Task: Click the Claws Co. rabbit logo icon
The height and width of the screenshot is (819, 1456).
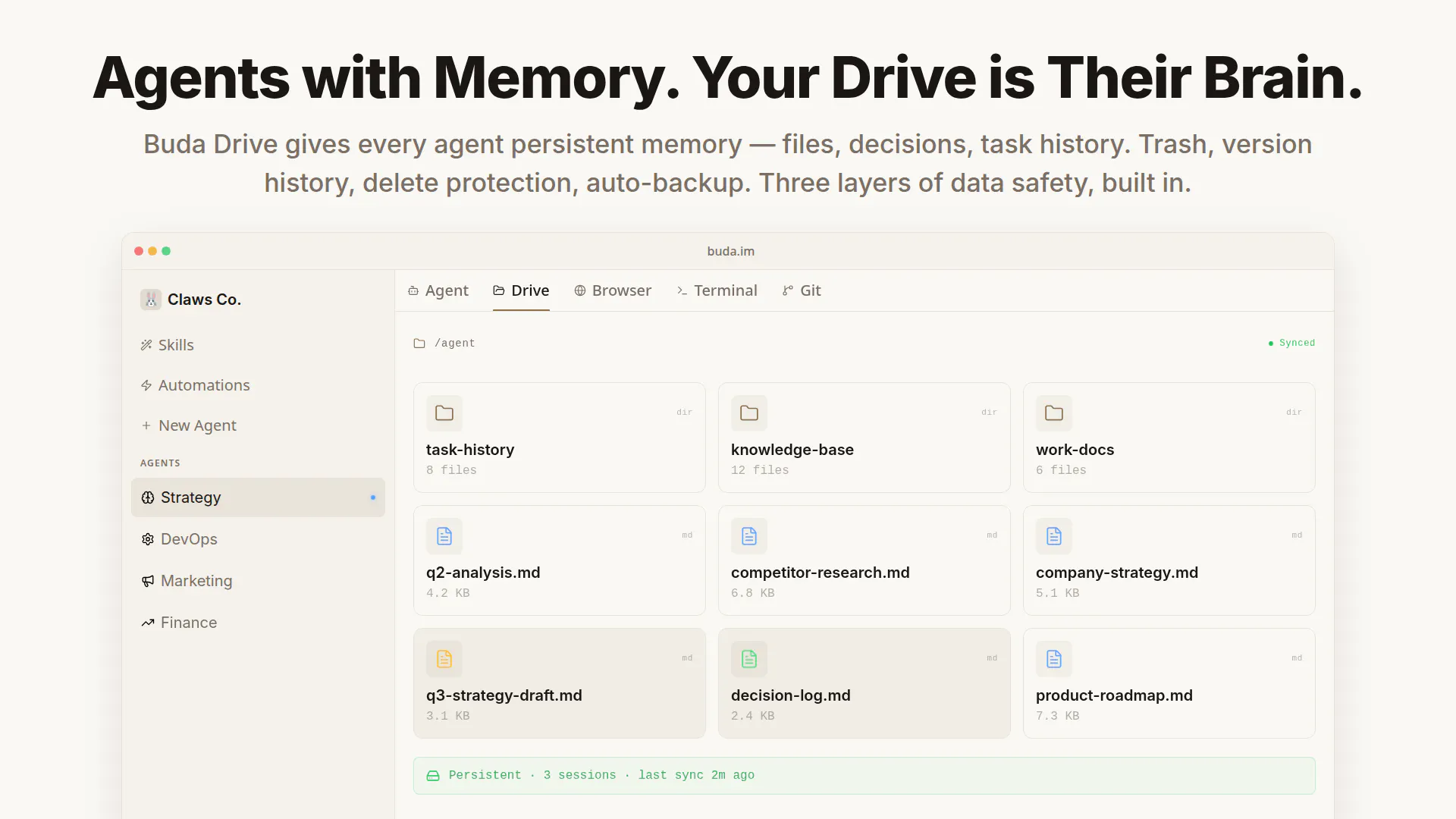Action: 151,300
